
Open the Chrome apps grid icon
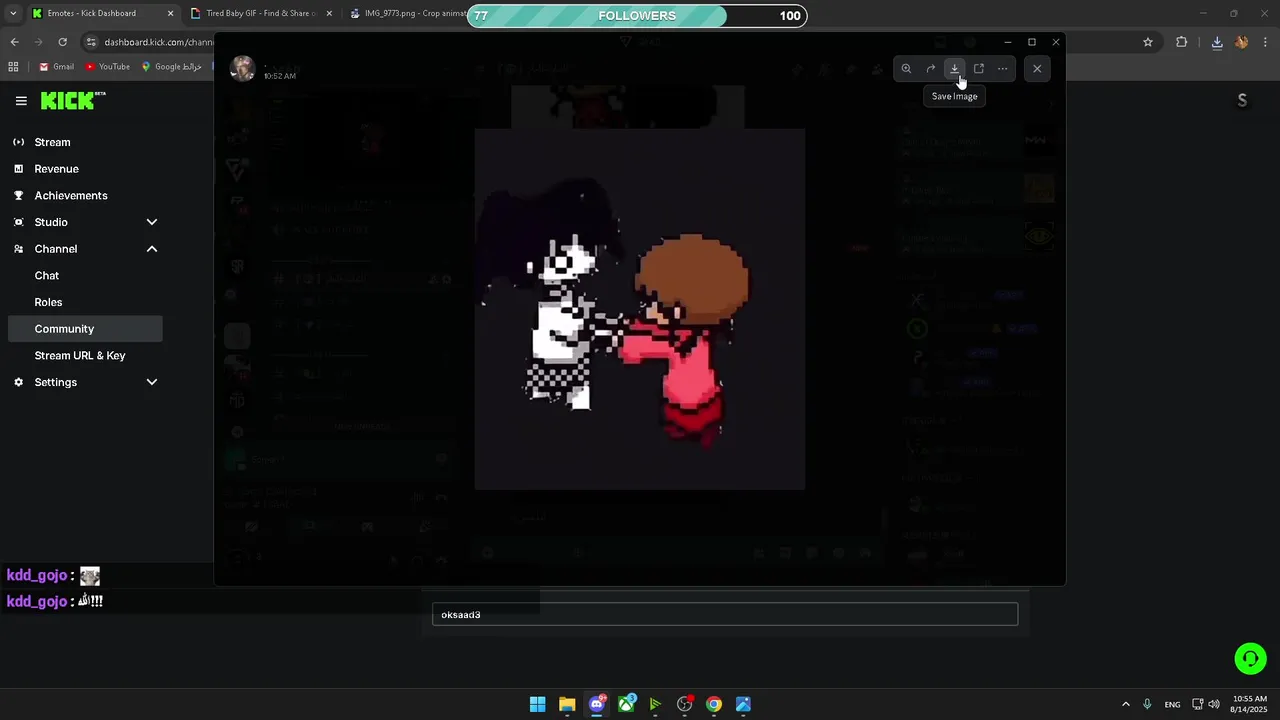coord(13,67)
